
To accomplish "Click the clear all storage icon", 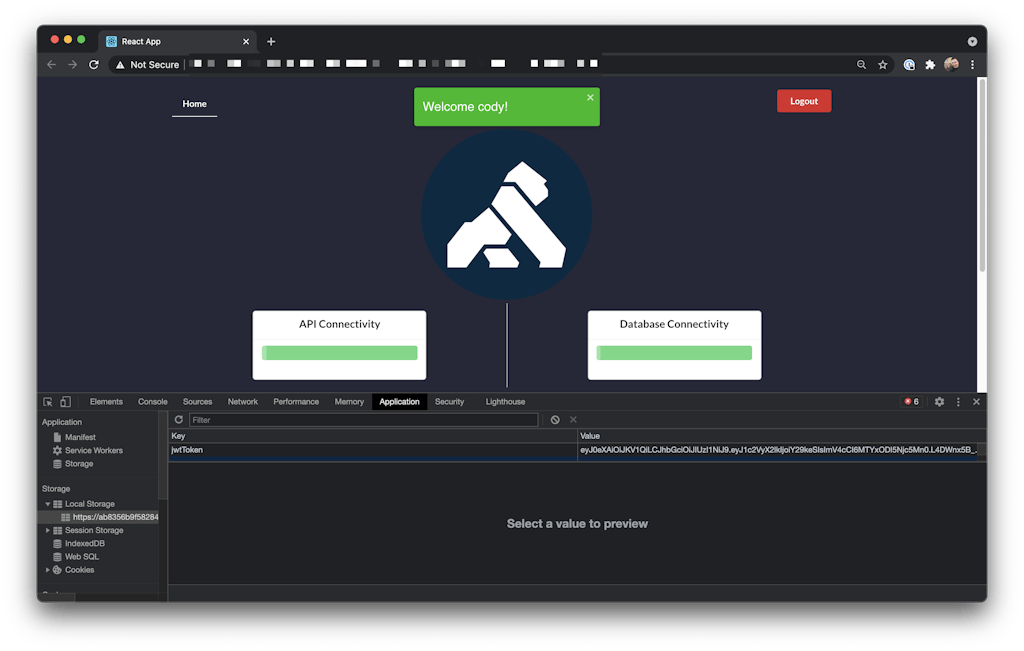I will tap(555, 420).
